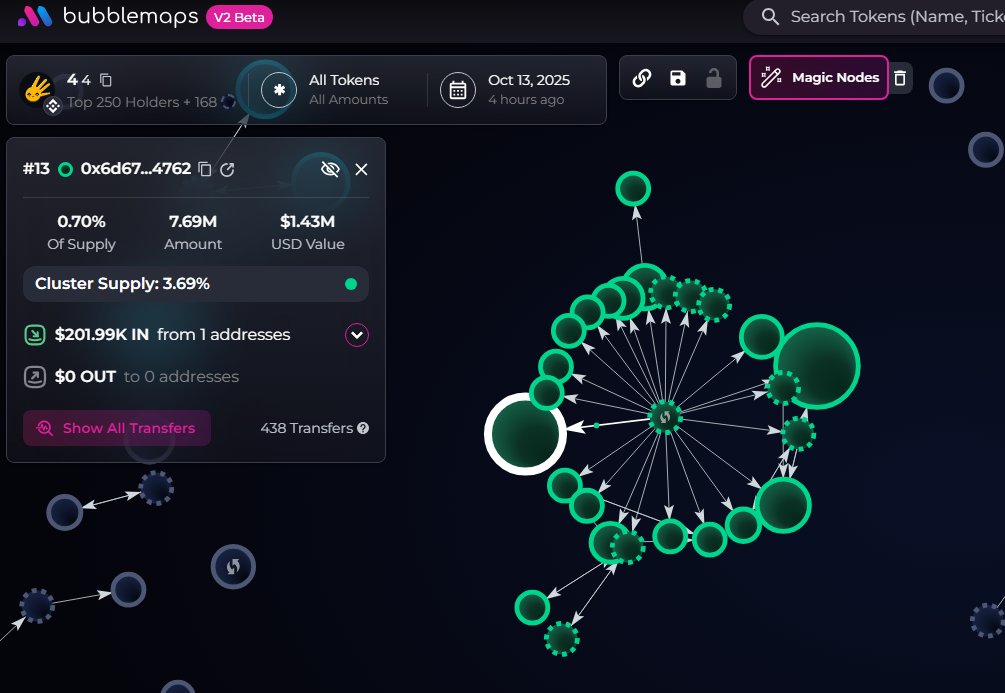Viewport: 1005px width, 693px height.
Task: Expand the $201.99K IN addresses chevron
Action: pyautogui.click(x=357, y=335)
